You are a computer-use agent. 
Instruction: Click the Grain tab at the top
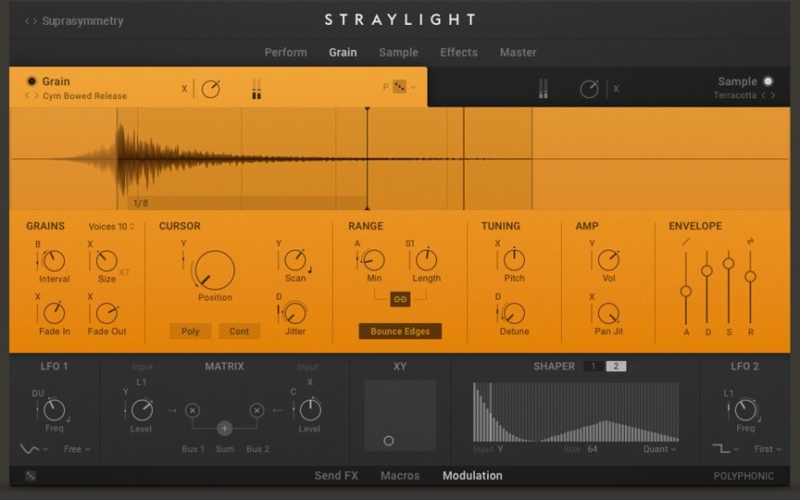point(343,52)
